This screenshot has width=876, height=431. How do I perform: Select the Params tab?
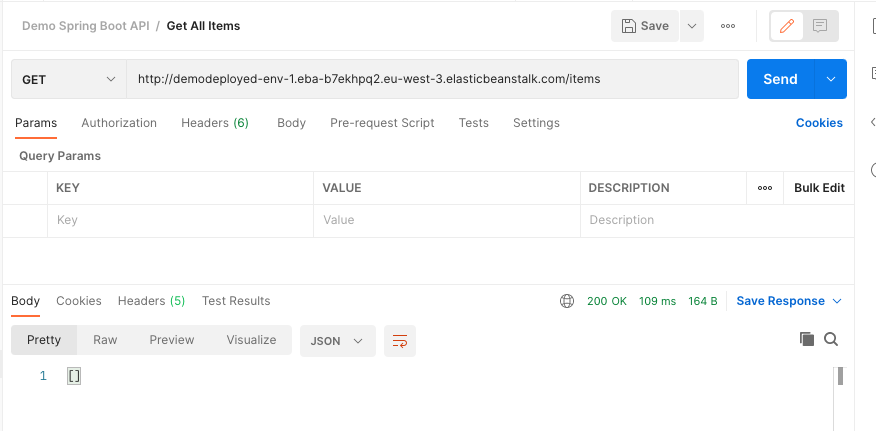(36, 123)
